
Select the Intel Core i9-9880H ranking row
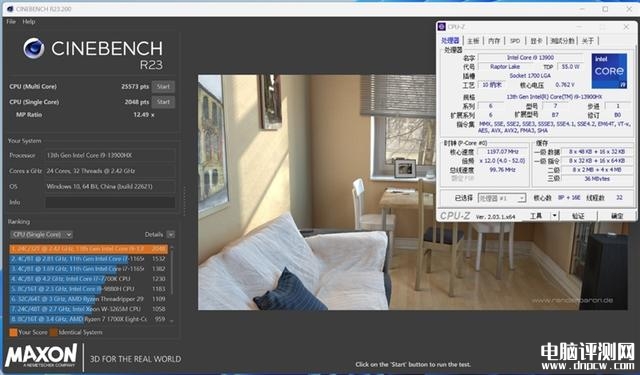(89, 289)
